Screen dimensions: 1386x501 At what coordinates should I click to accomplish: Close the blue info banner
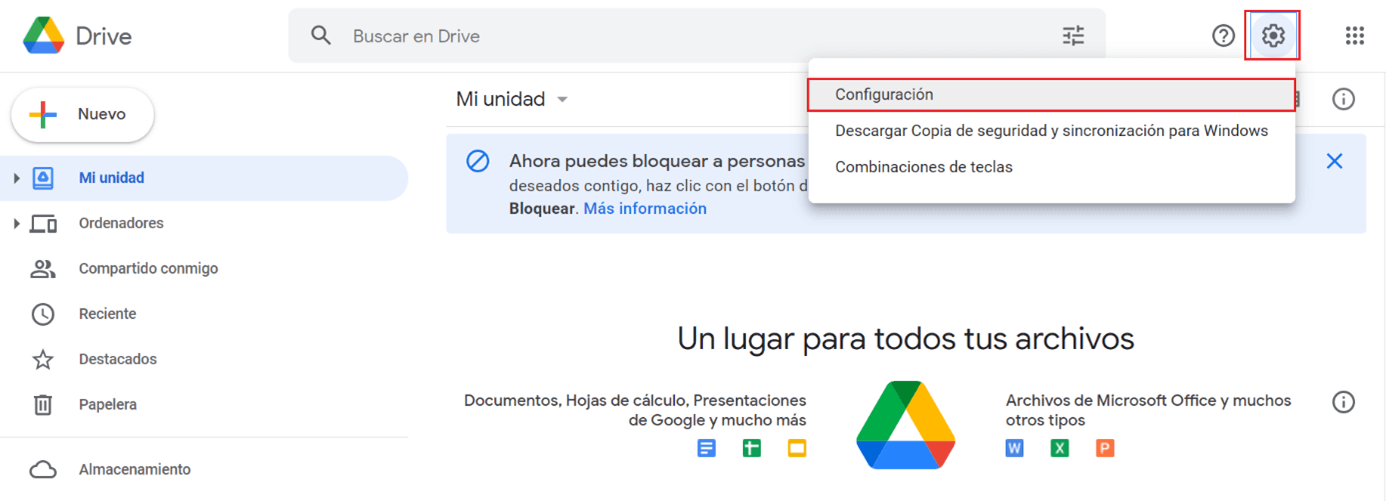(1334, 161)
